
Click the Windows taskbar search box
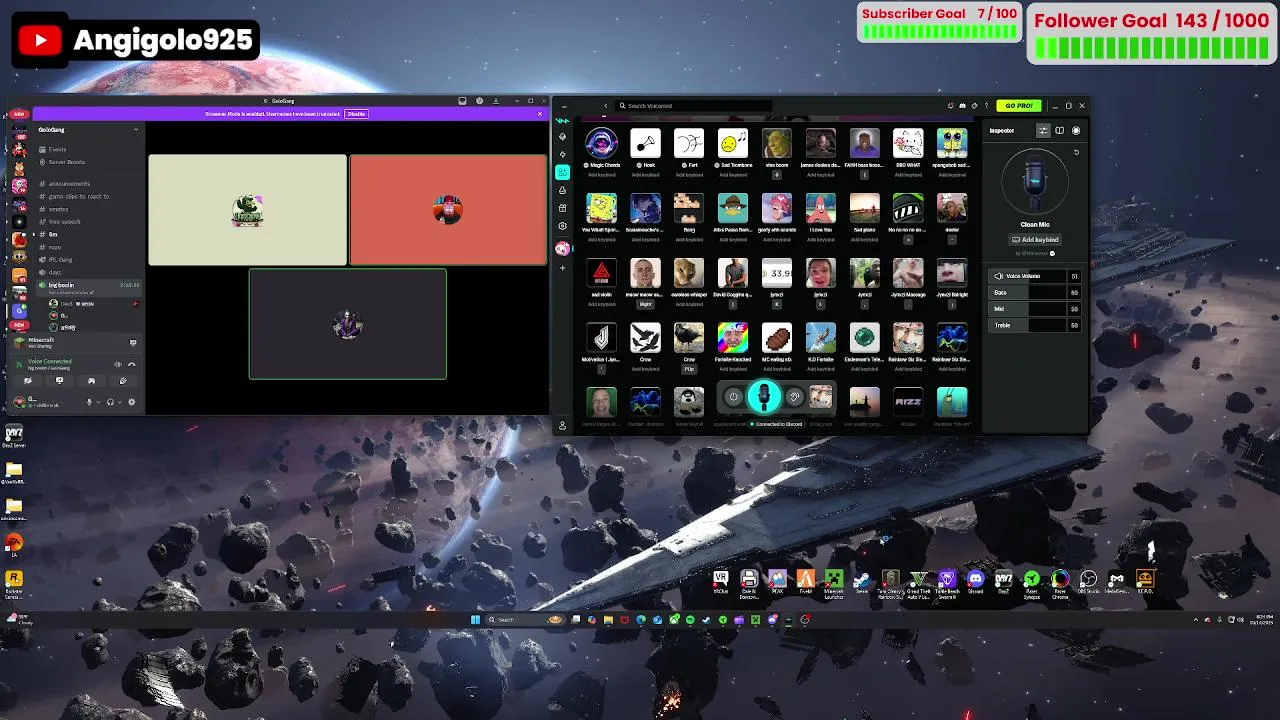526,620
